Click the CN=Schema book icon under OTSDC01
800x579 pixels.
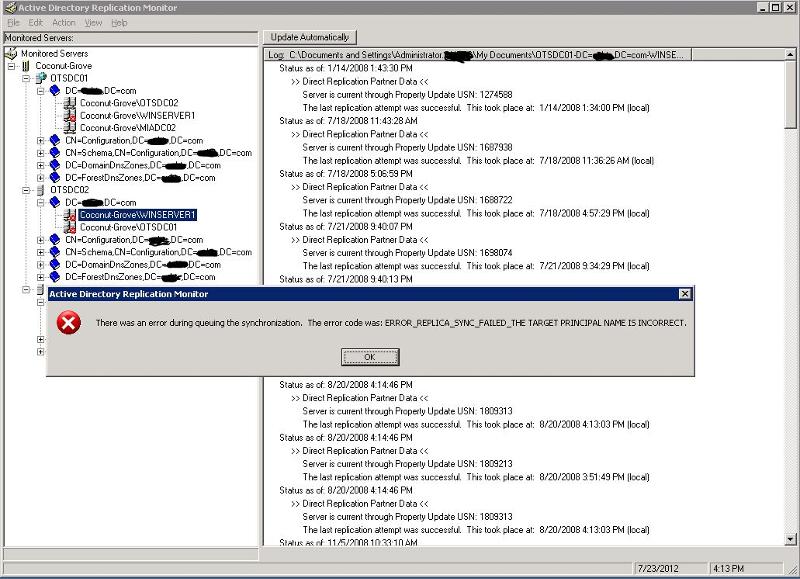click(55, 153)
